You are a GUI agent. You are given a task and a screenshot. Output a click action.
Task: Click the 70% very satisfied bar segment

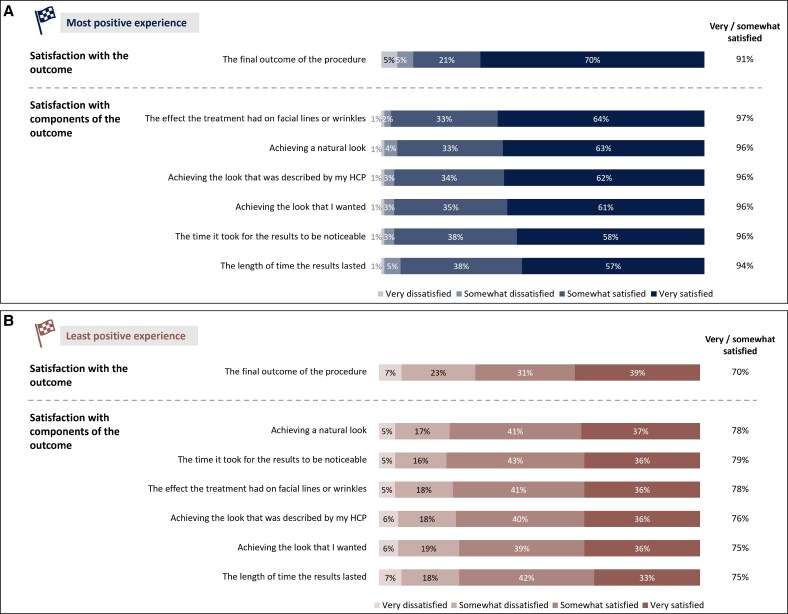[592, 60]
